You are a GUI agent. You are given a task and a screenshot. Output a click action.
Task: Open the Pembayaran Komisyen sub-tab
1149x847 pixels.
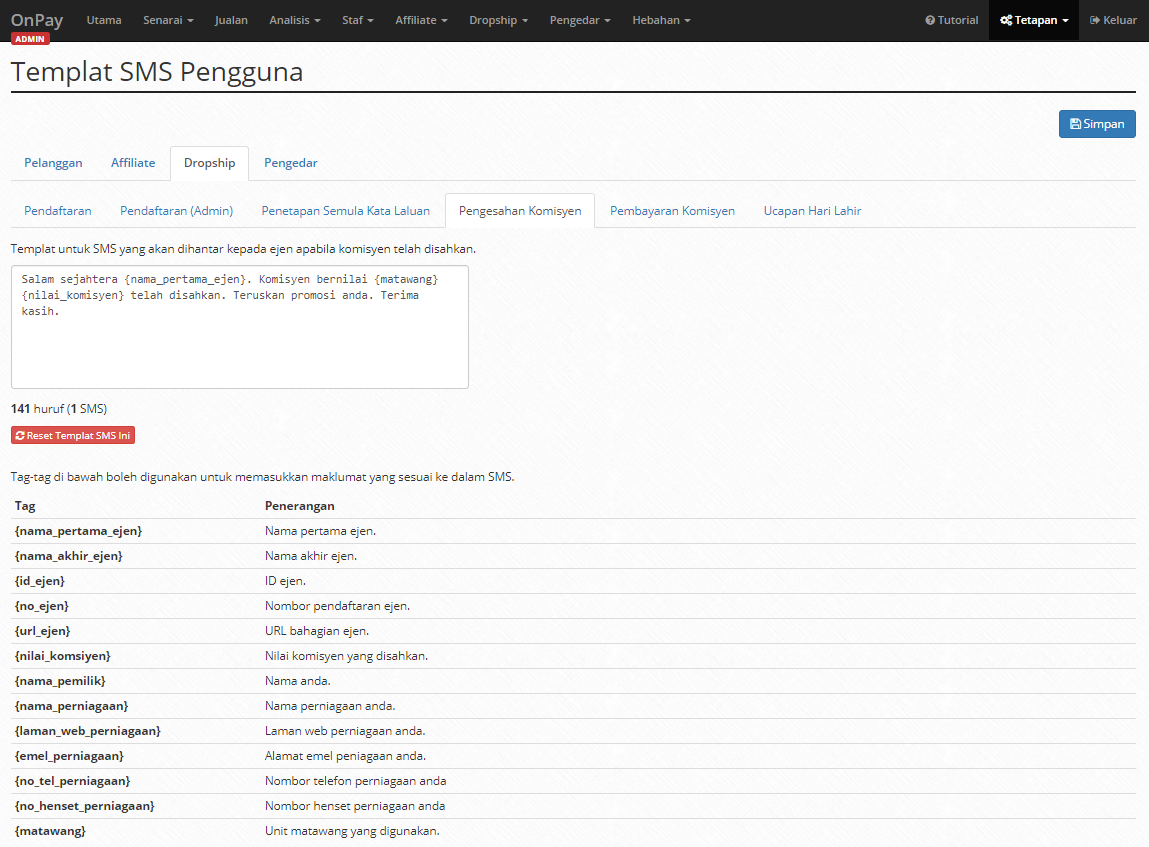672,211
